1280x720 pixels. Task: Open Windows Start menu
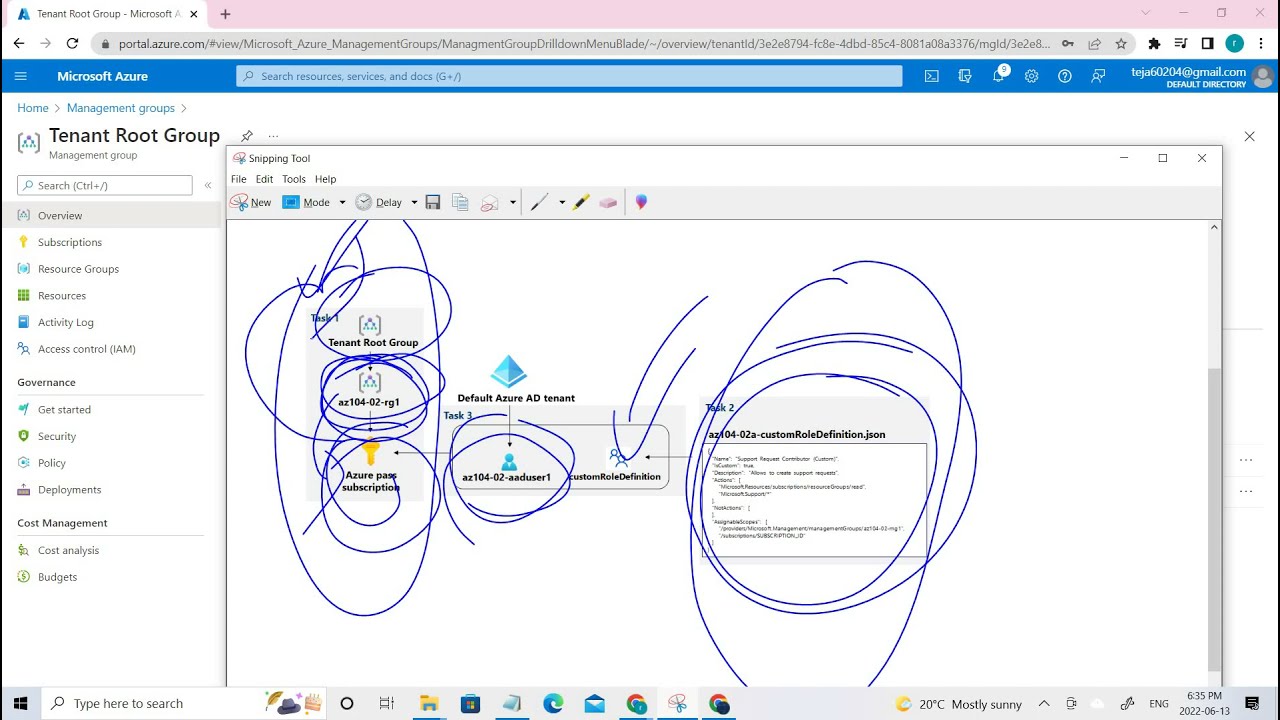(x=20, y=703)
